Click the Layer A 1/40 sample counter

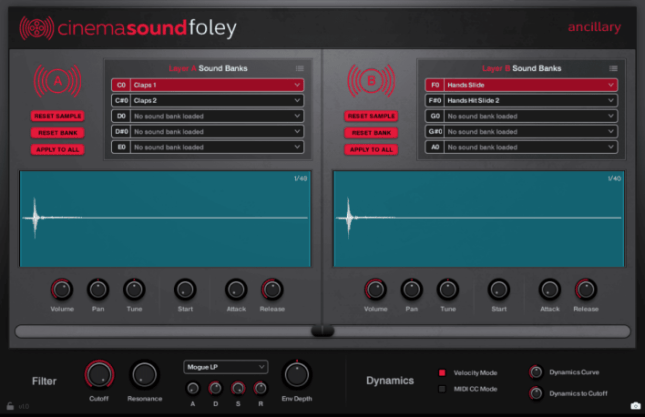point(300,178)
